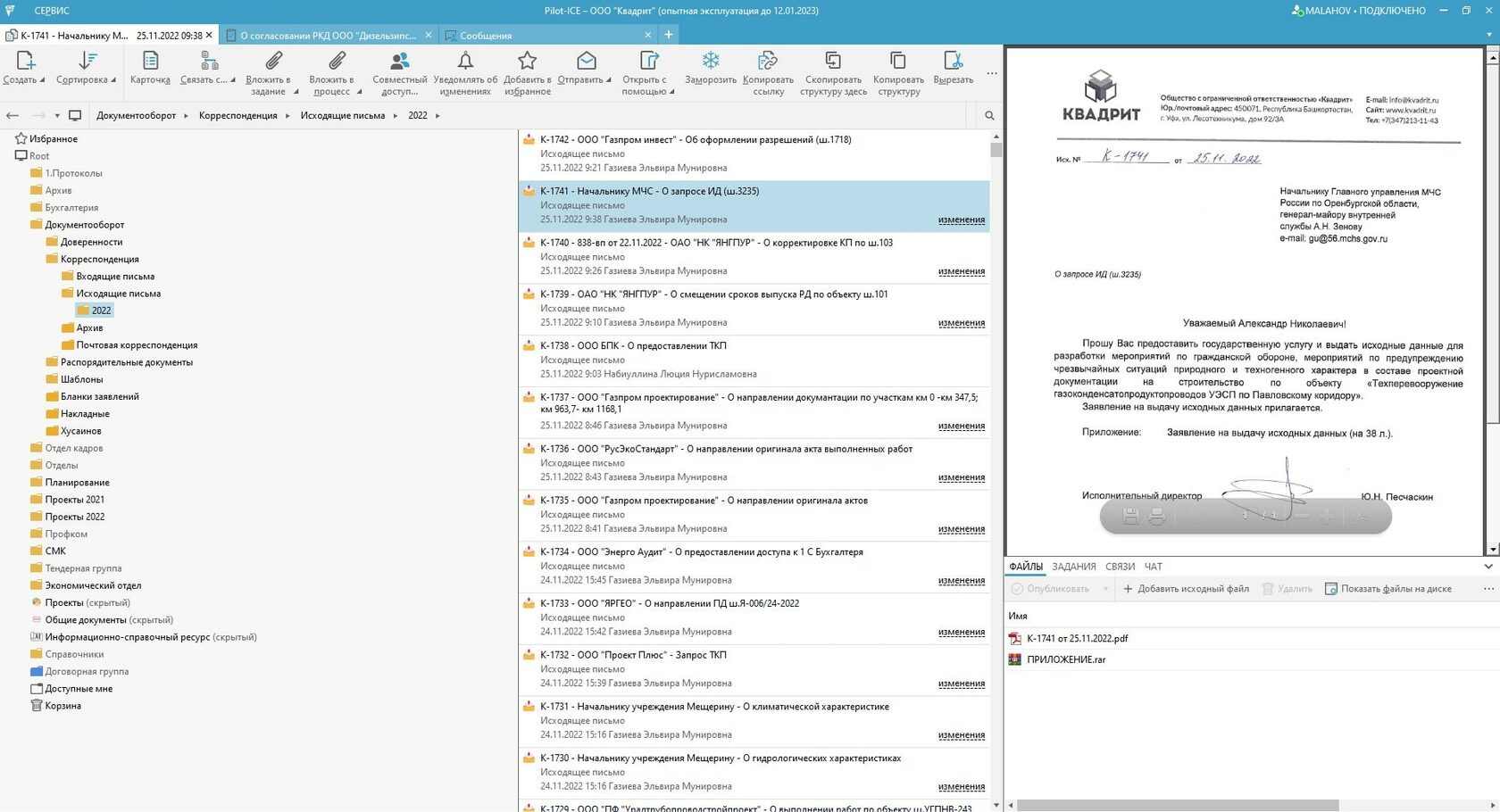Select ПРИЛОЖЕНИЕ.rar file
Image resolution: width=1500 pixels, height=812 pixels.
tap(1066, 660)
